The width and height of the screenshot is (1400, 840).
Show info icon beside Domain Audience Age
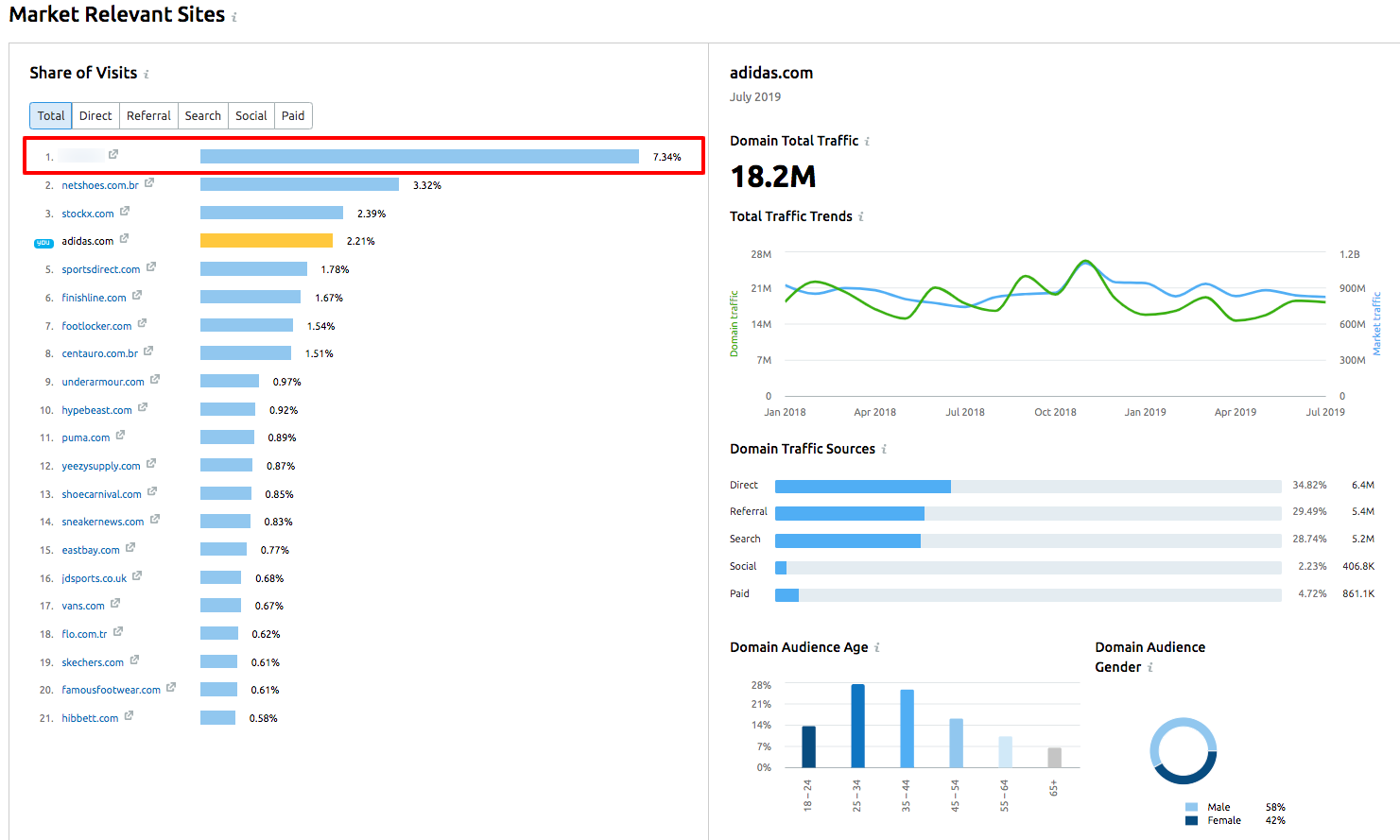(x=877, y=648)
